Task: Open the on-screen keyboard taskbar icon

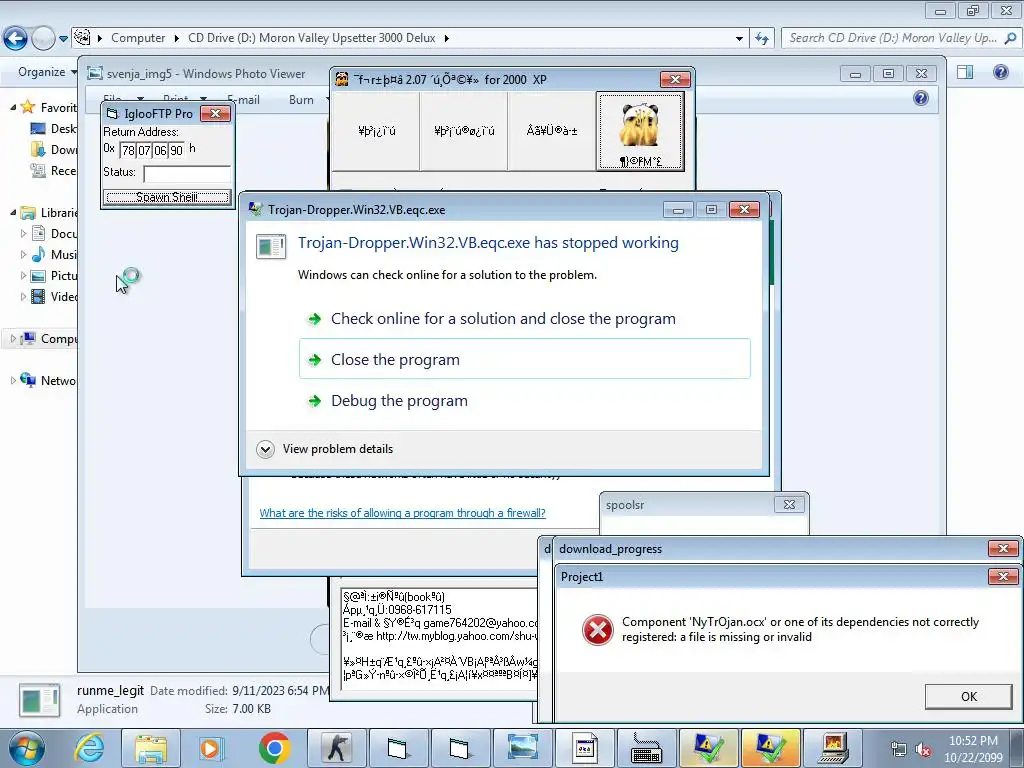Action: [x=647, y=748]
